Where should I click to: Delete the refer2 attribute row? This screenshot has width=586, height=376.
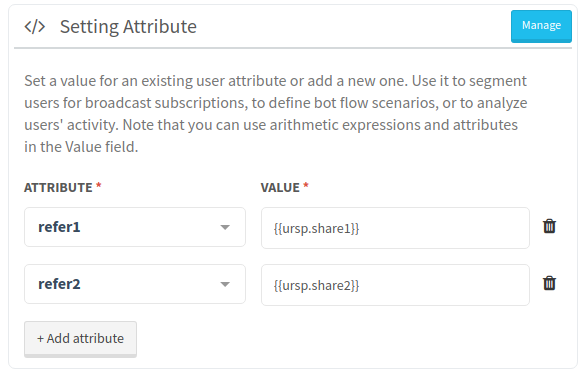coord(549,283)
